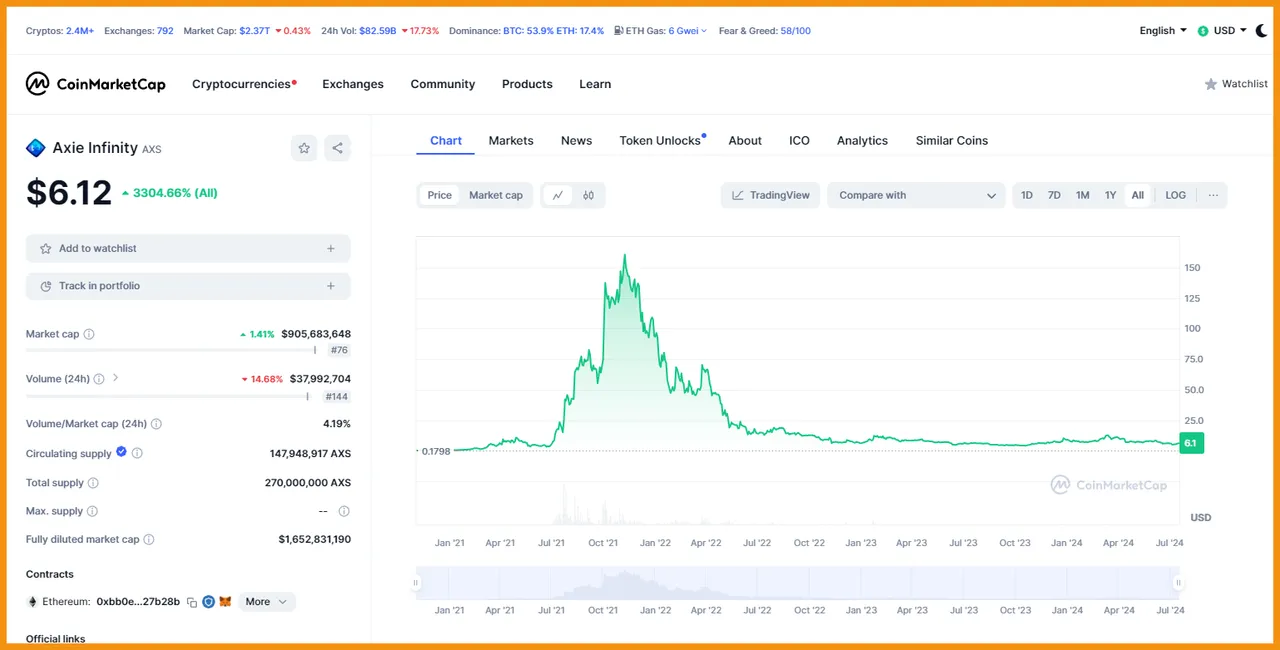Click Circulating supply verified badge
Screen dimensions: 1280x650
point(122,452)
